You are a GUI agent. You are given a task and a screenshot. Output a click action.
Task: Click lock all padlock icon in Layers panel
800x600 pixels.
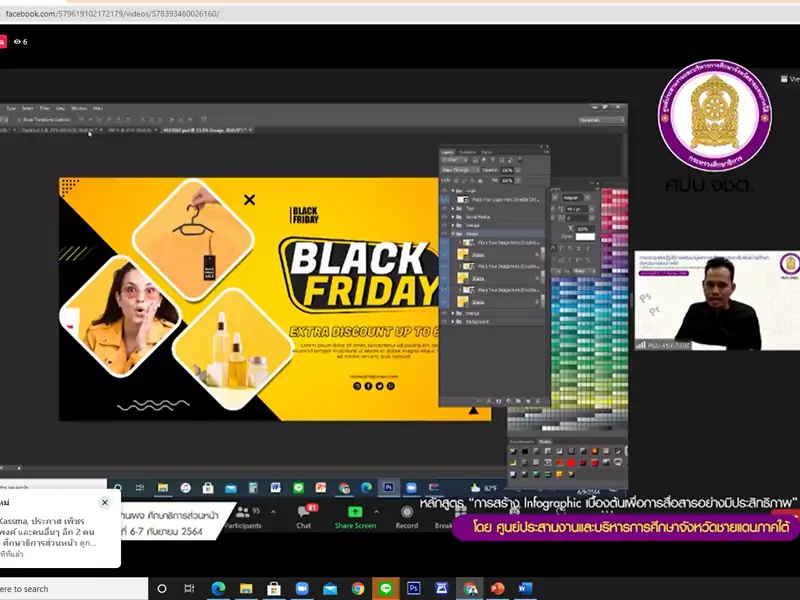pos(480,181)
